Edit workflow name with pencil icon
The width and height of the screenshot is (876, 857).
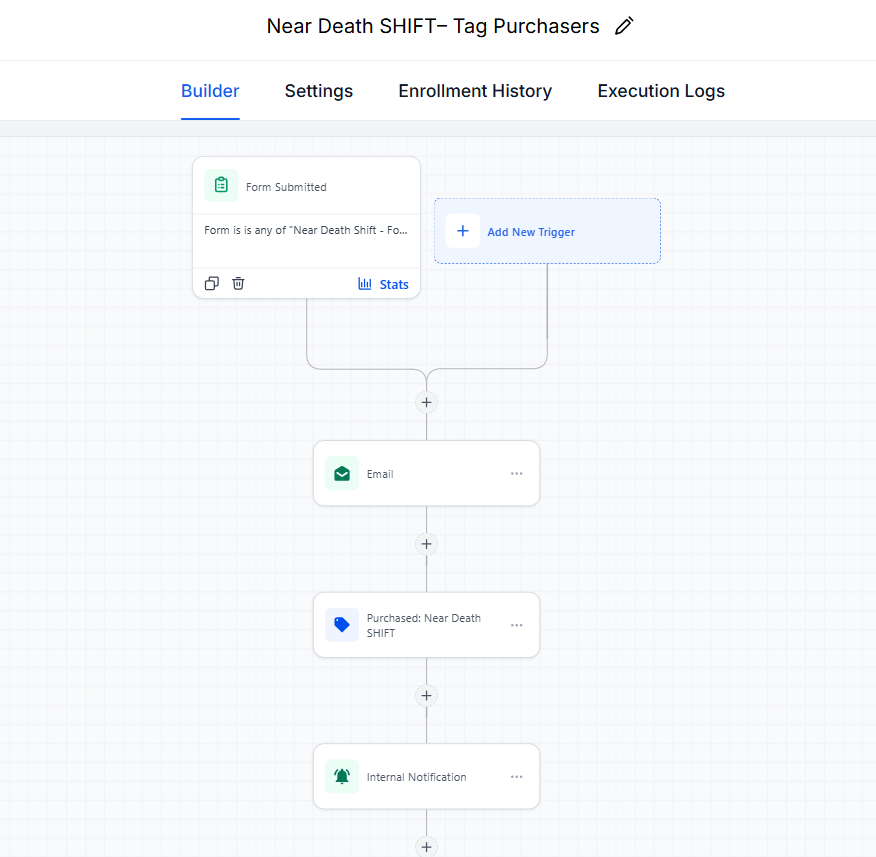point(624,26)
